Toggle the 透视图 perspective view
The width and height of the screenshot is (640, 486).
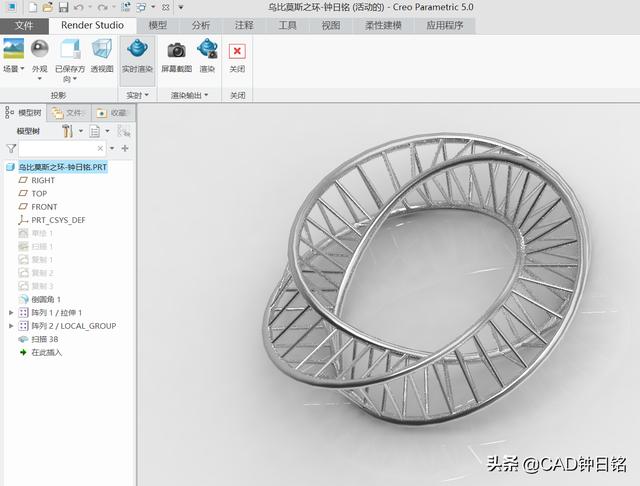point(102,49)
